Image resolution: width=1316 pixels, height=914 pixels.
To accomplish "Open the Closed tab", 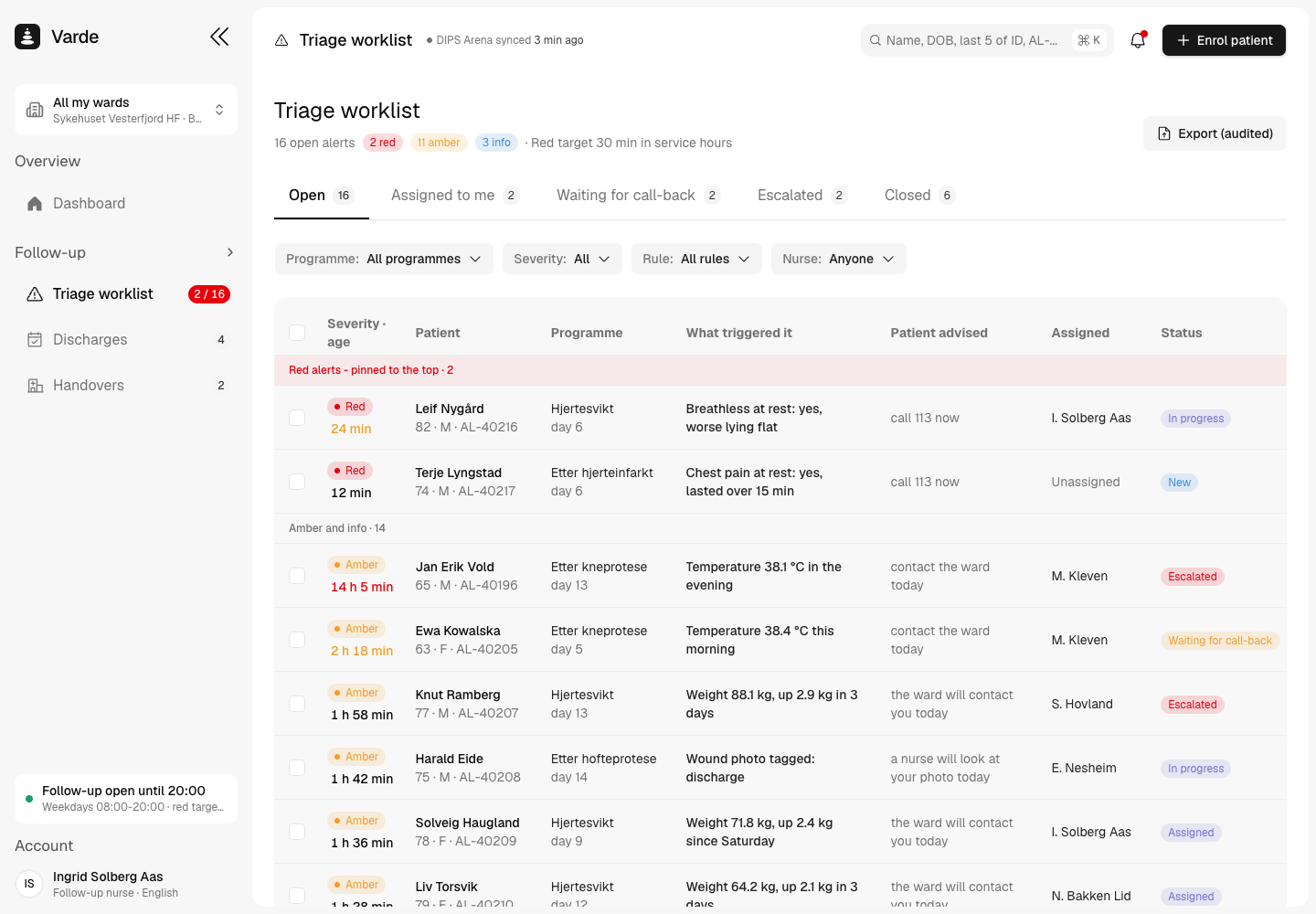I will pyautogui.click(x=919, y=196).
